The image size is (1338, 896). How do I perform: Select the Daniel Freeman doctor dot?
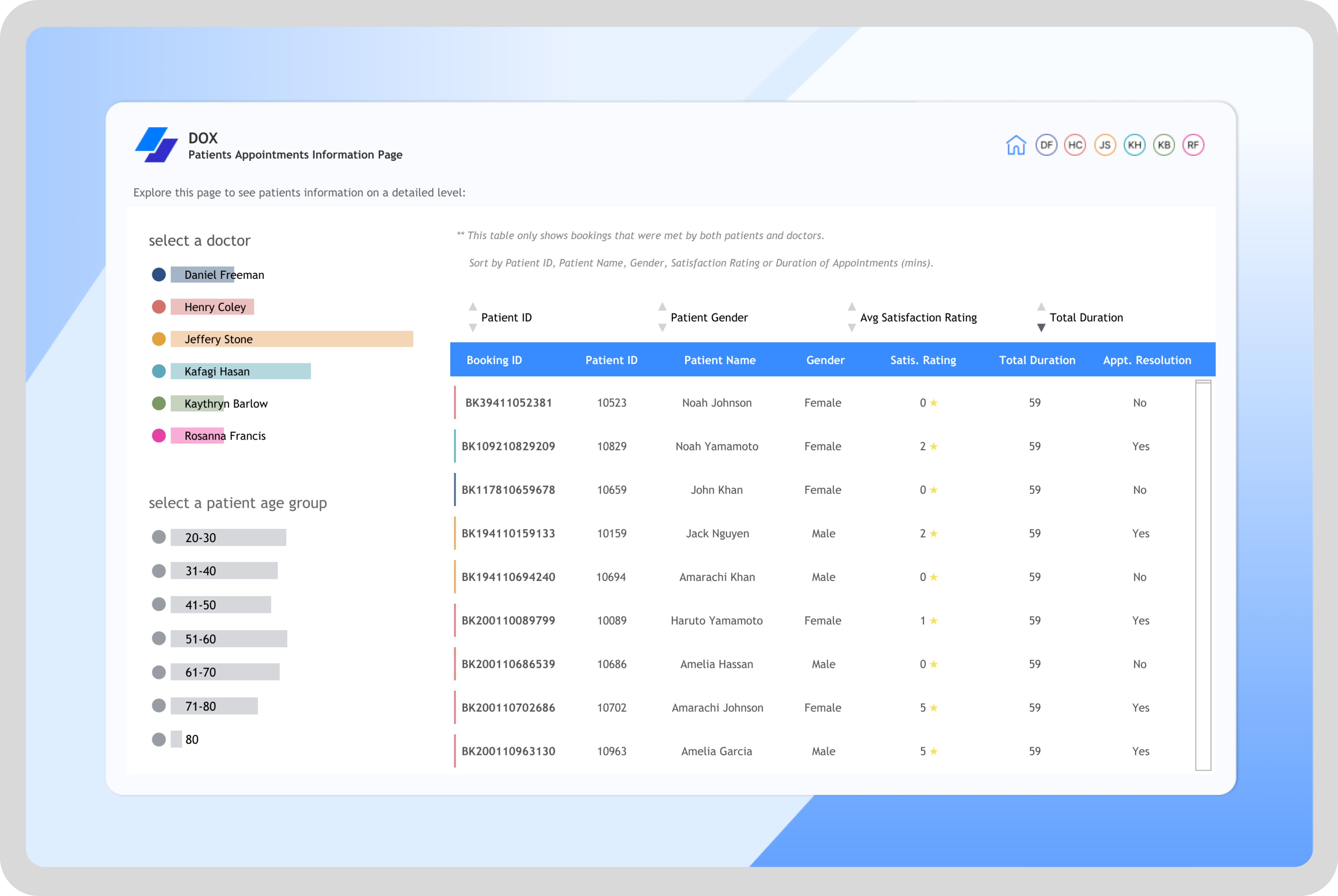point(159,275)
